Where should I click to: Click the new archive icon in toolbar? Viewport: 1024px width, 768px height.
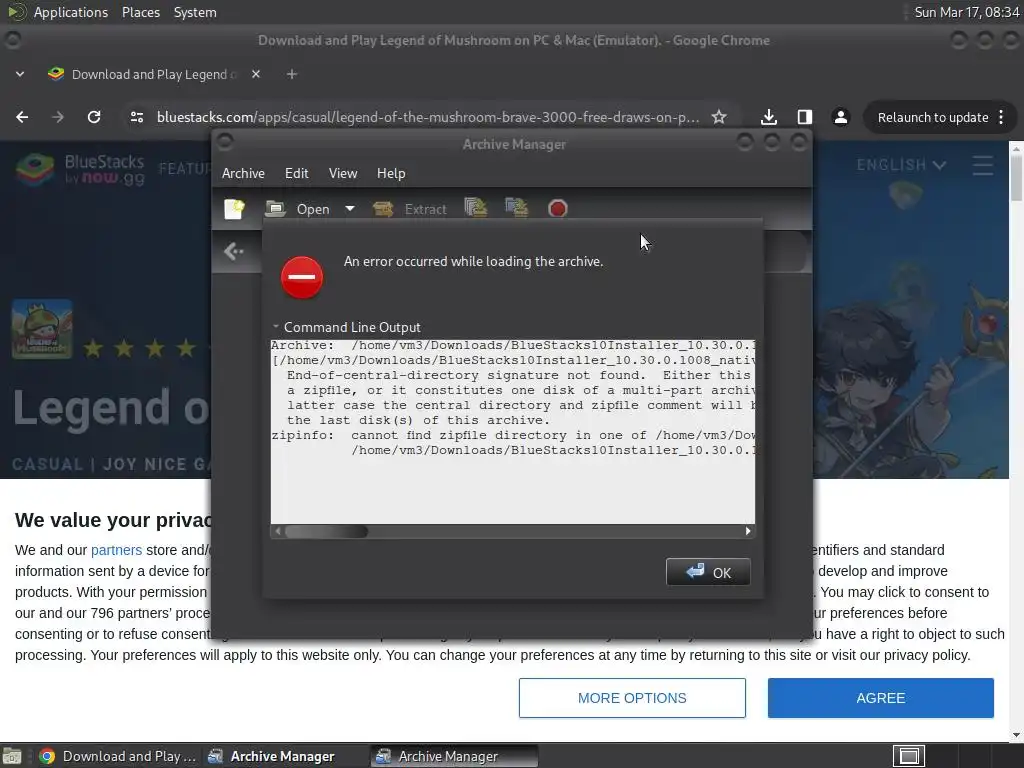(234, 209)
